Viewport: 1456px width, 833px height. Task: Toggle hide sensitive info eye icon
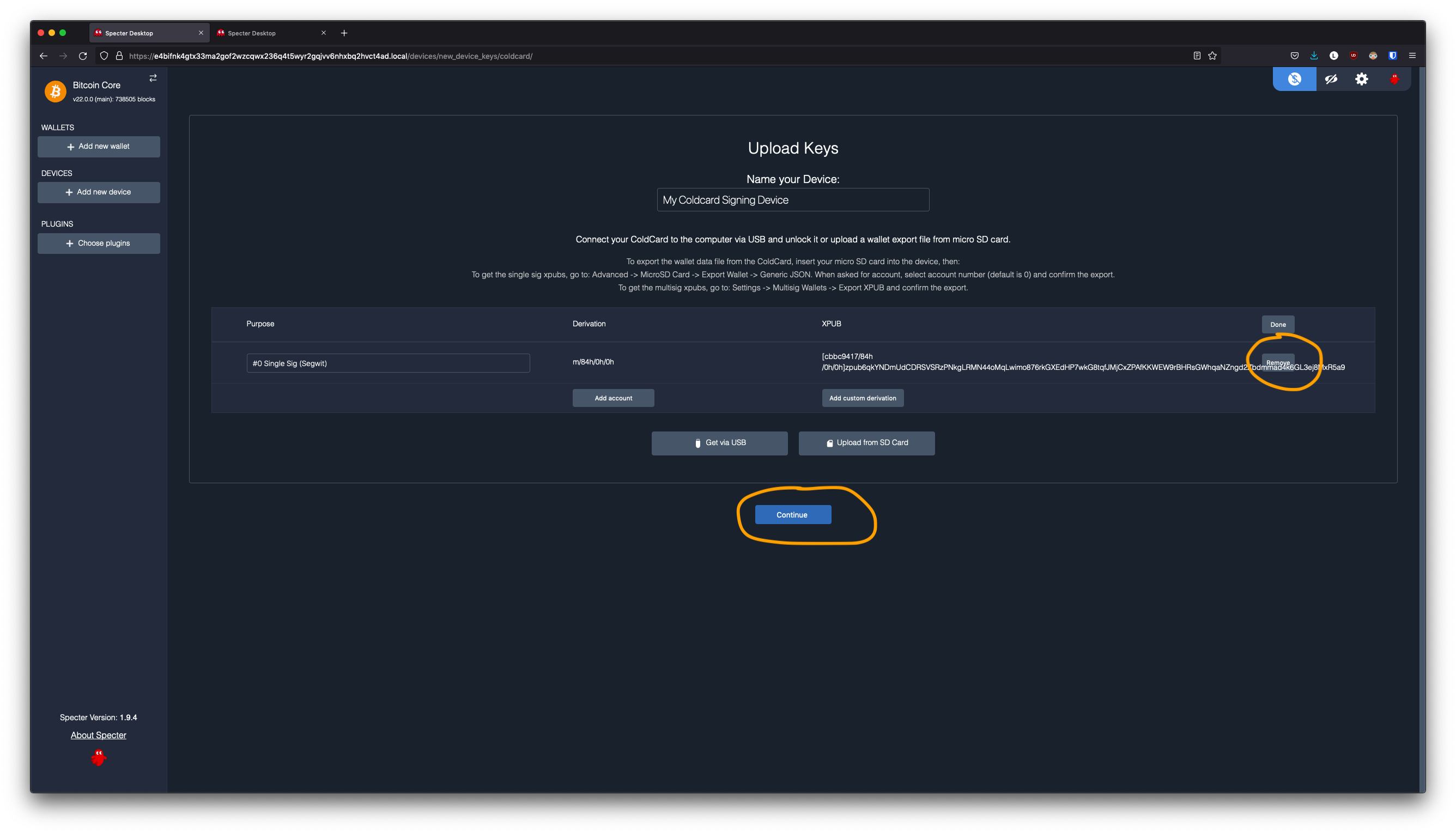tap(1331, 79)
